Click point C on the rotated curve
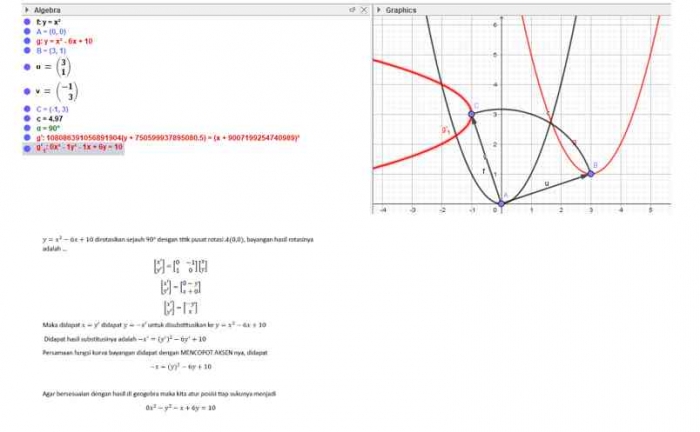The image size is (700, 432). tap(472, 114)
